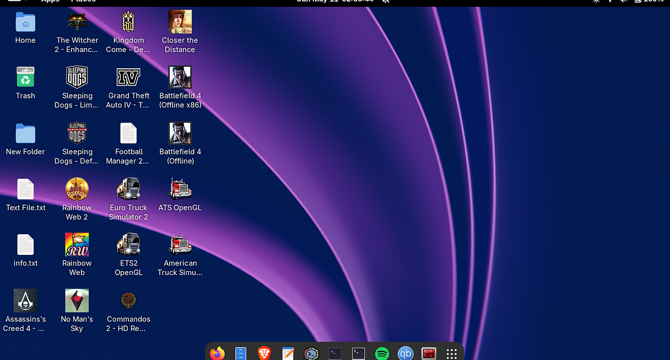
Task: Select the Rainbow Web RW icon
Action: pyautogui.click(x=77, y=245)
